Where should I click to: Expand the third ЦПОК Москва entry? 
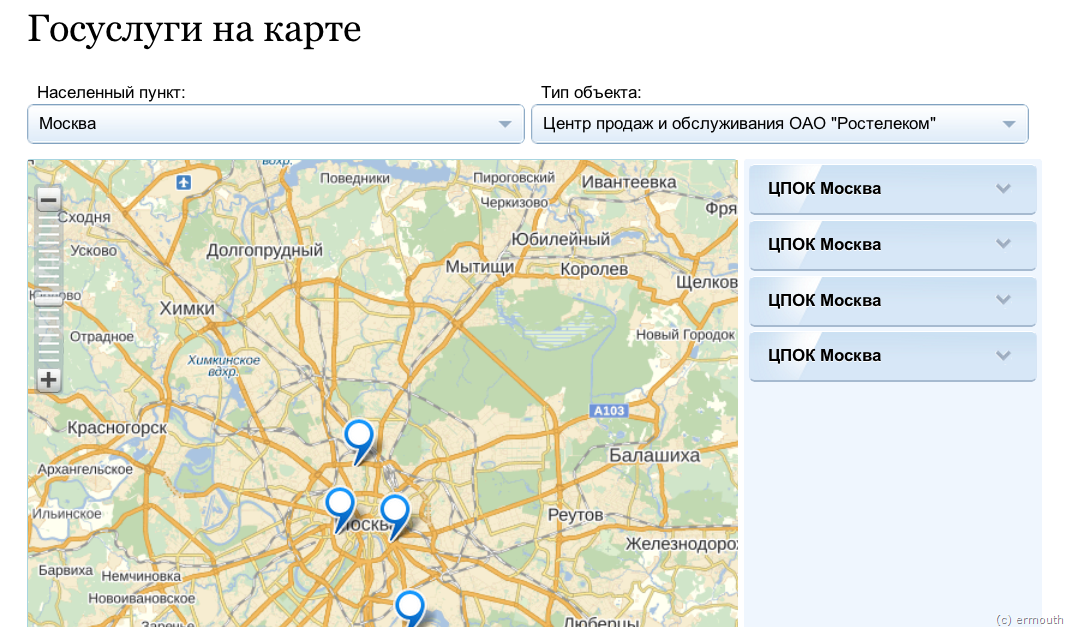893,301
